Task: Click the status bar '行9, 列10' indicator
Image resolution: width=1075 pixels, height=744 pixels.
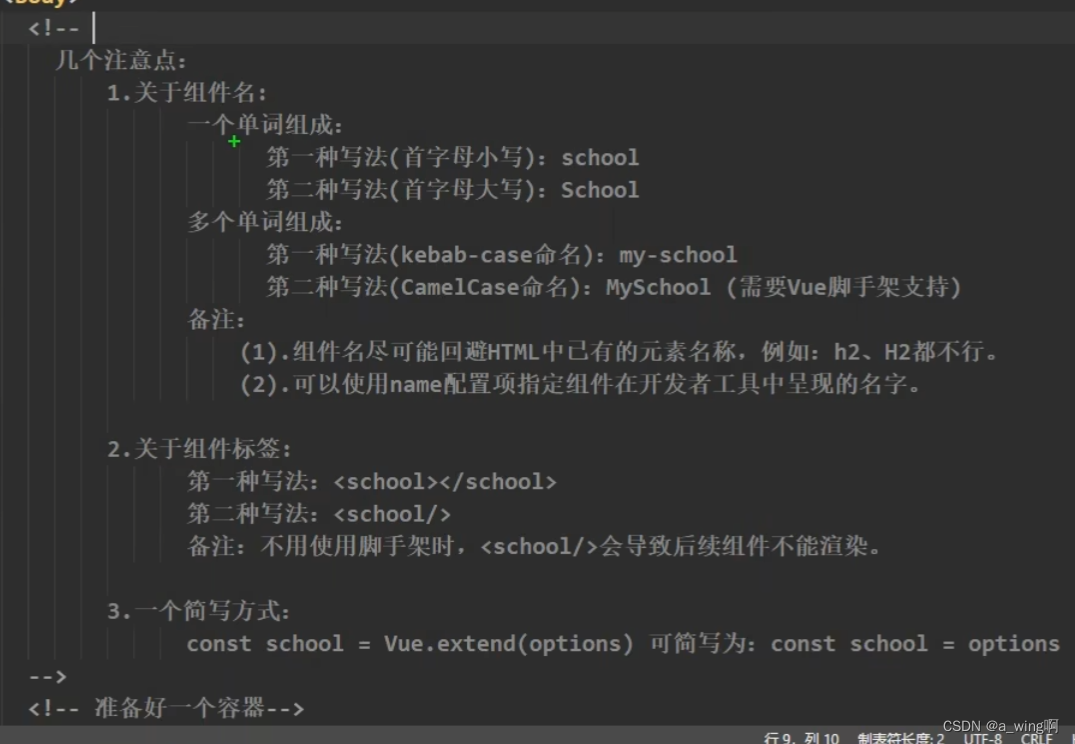Action: pyautogui.click(x=801, y=738)
